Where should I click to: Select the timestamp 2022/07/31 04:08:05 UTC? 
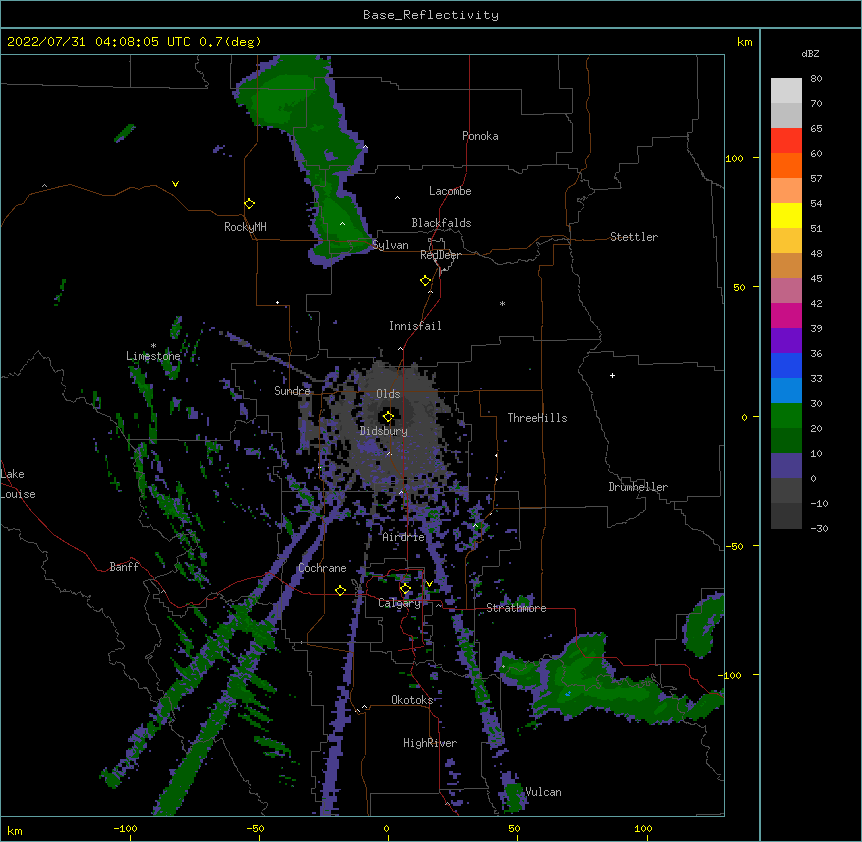98,42
